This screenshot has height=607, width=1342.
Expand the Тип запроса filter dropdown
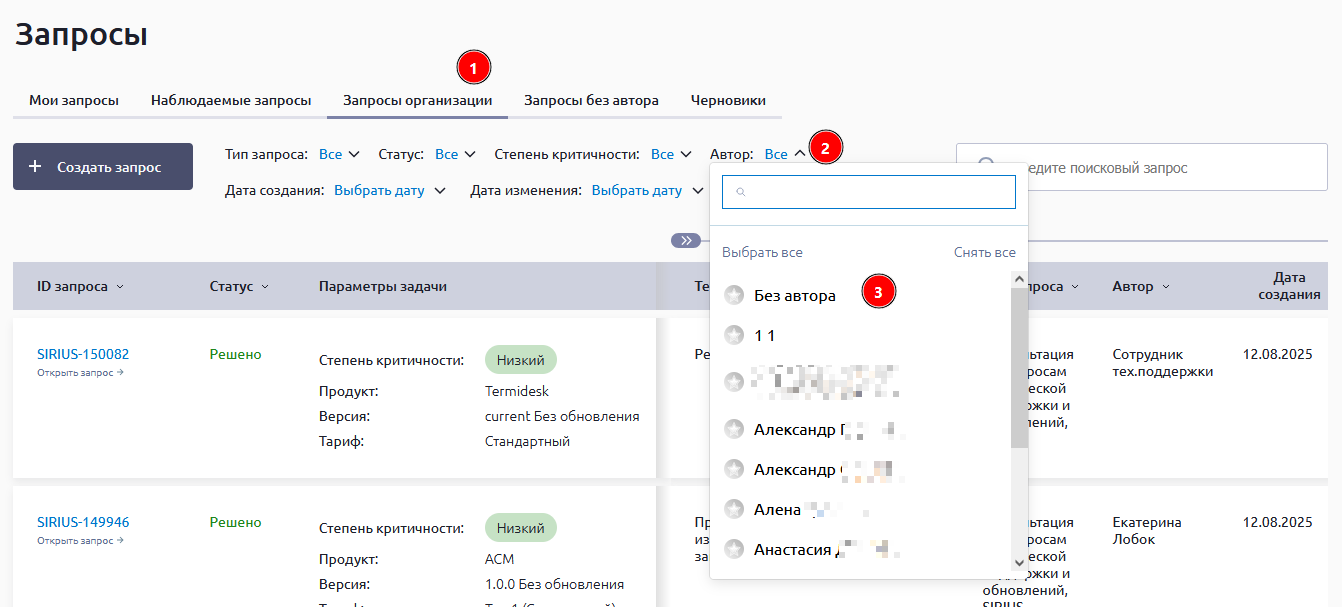pyautogui.click(x=339, y=154)
